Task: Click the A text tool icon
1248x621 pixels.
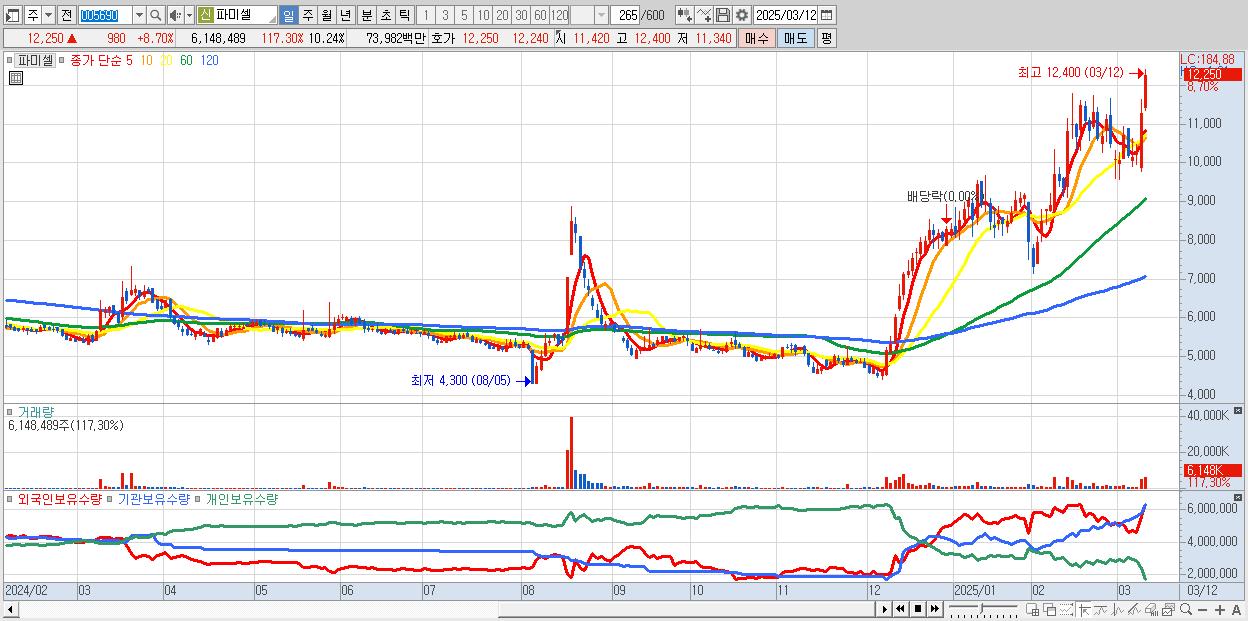Action: [1236, 610]
